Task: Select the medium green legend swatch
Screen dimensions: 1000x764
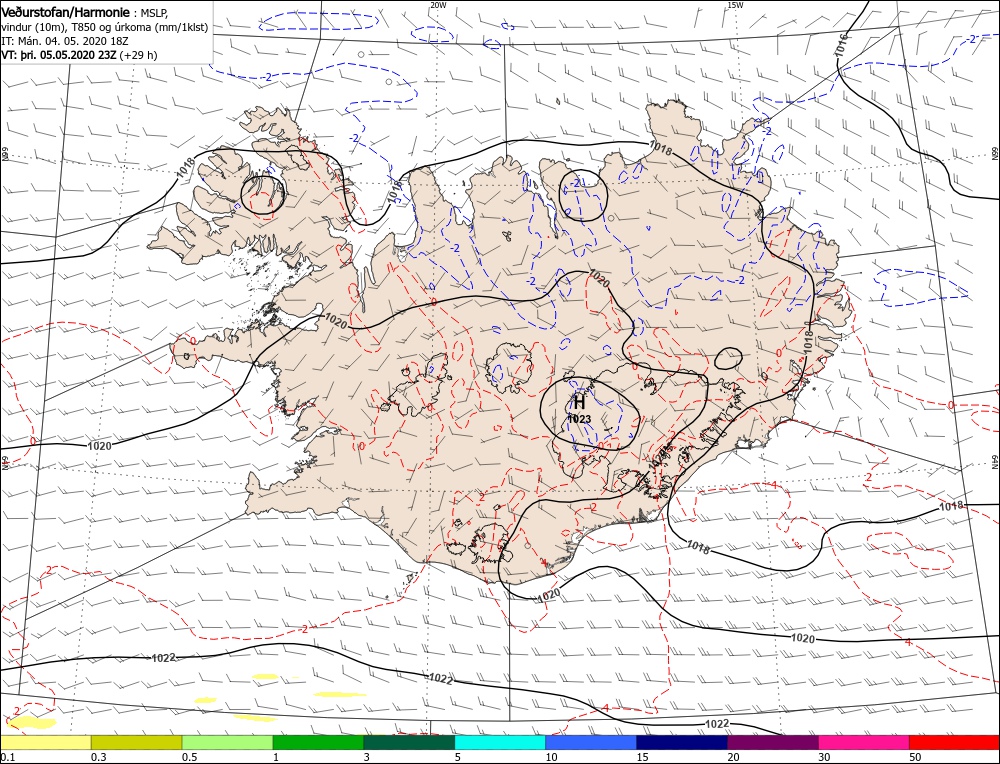Action: click(x=318, y=742)
